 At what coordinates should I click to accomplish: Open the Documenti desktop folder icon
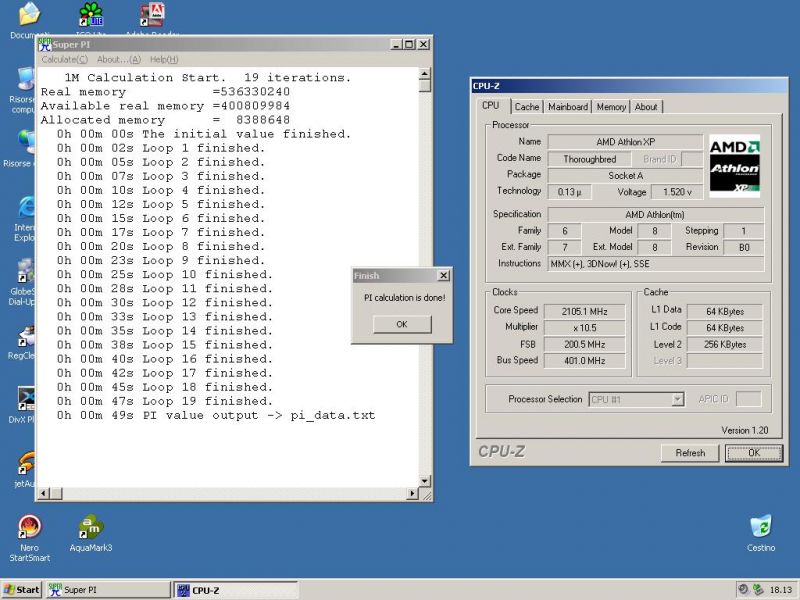click(29, 14)
